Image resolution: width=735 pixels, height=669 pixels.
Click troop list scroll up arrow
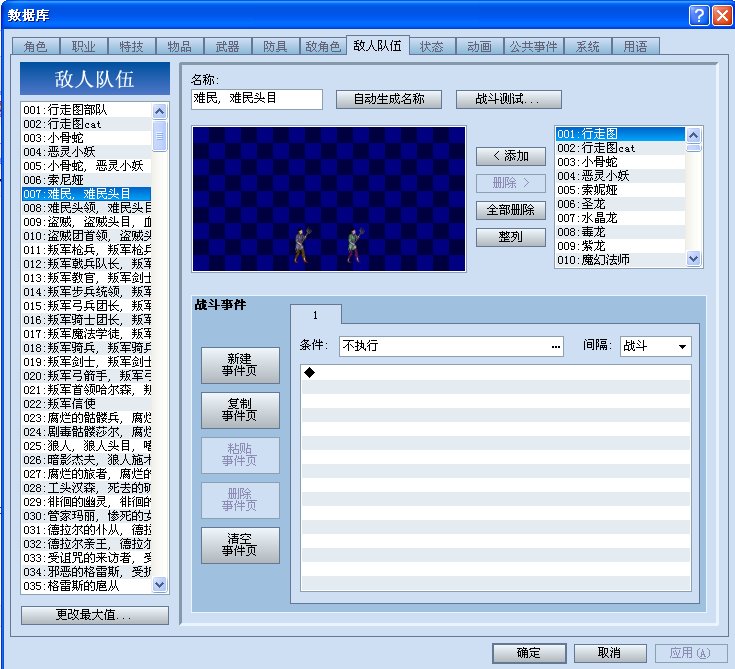pos(159,111)
